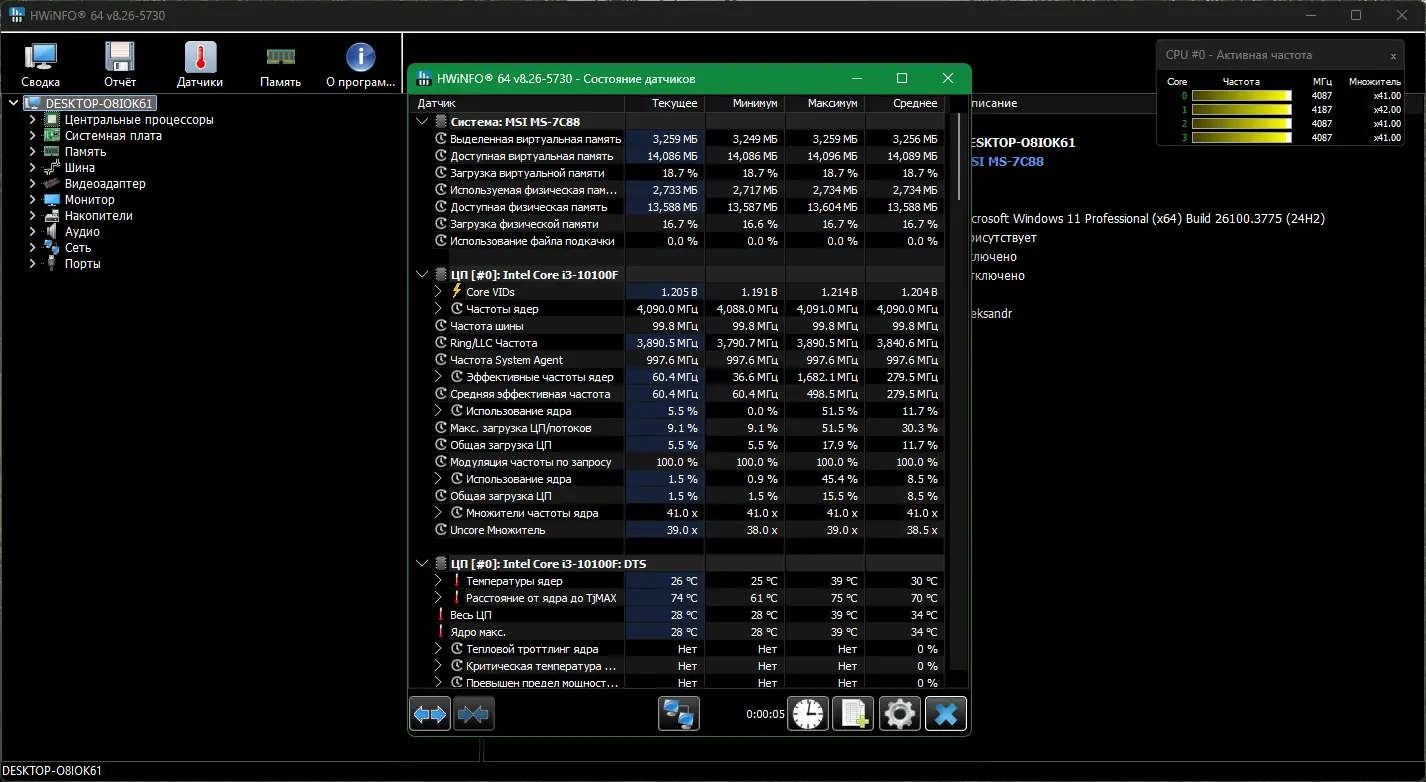Viewport: 1426px width, 782px height.
Task: Close the sensors window with the blue X icon
Action: [945, 714]
